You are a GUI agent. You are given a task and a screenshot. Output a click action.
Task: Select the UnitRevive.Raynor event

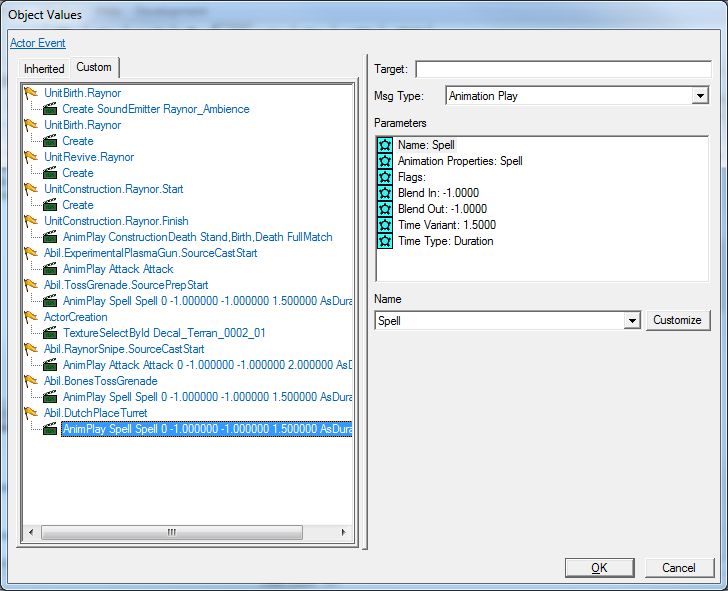click(x=89, y=157)
